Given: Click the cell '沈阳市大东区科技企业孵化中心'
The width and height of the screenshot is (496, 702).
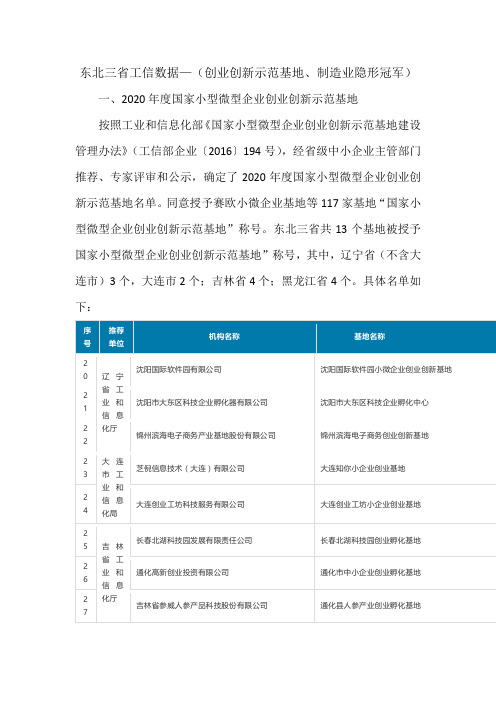Looking at the screenshot, I should 374,402.
